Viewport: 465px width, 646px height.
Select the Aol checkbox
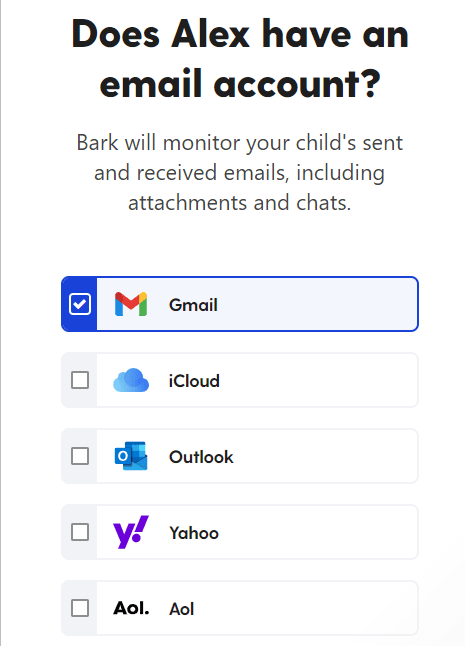tap(80, 608)
